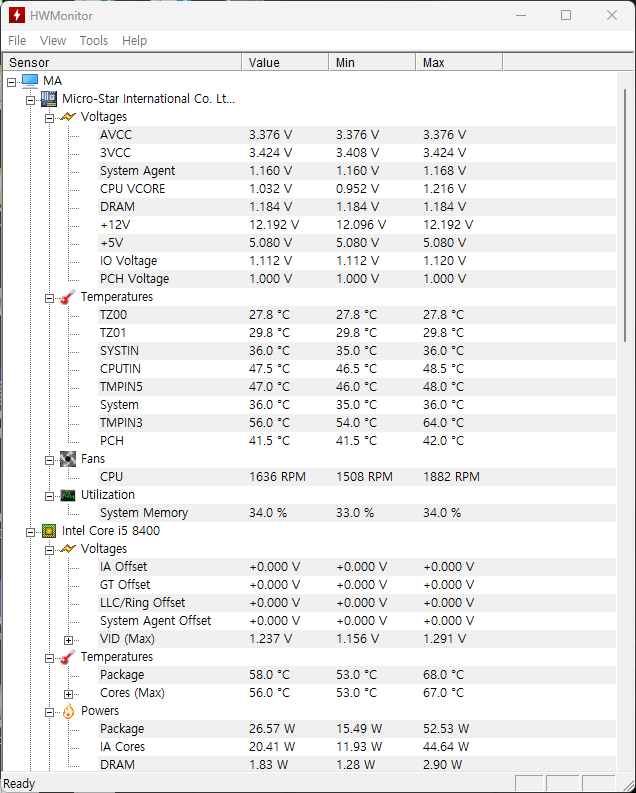
Task: Open the Help menu
Action: click(x=134, y=40)
